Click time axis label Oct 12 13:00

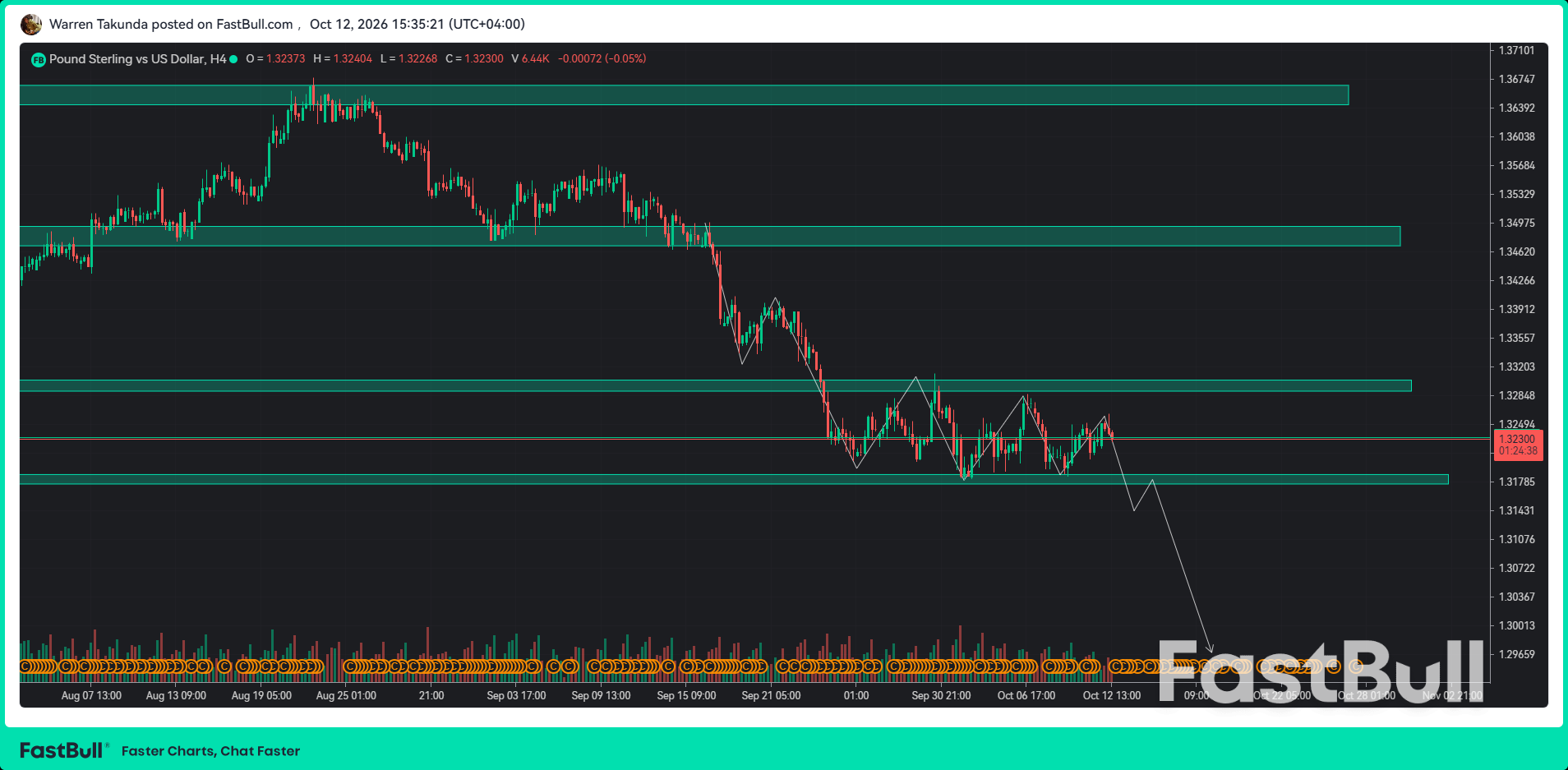click(x=1112, y=696)
